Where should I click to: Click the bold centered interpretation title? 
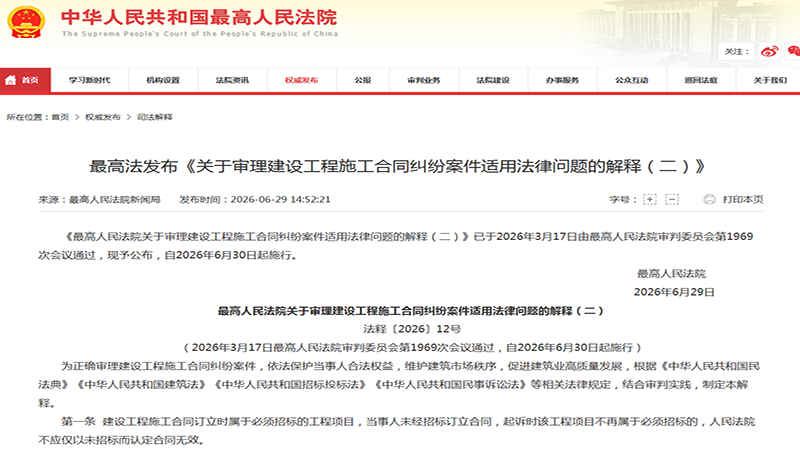click(411, 311)
